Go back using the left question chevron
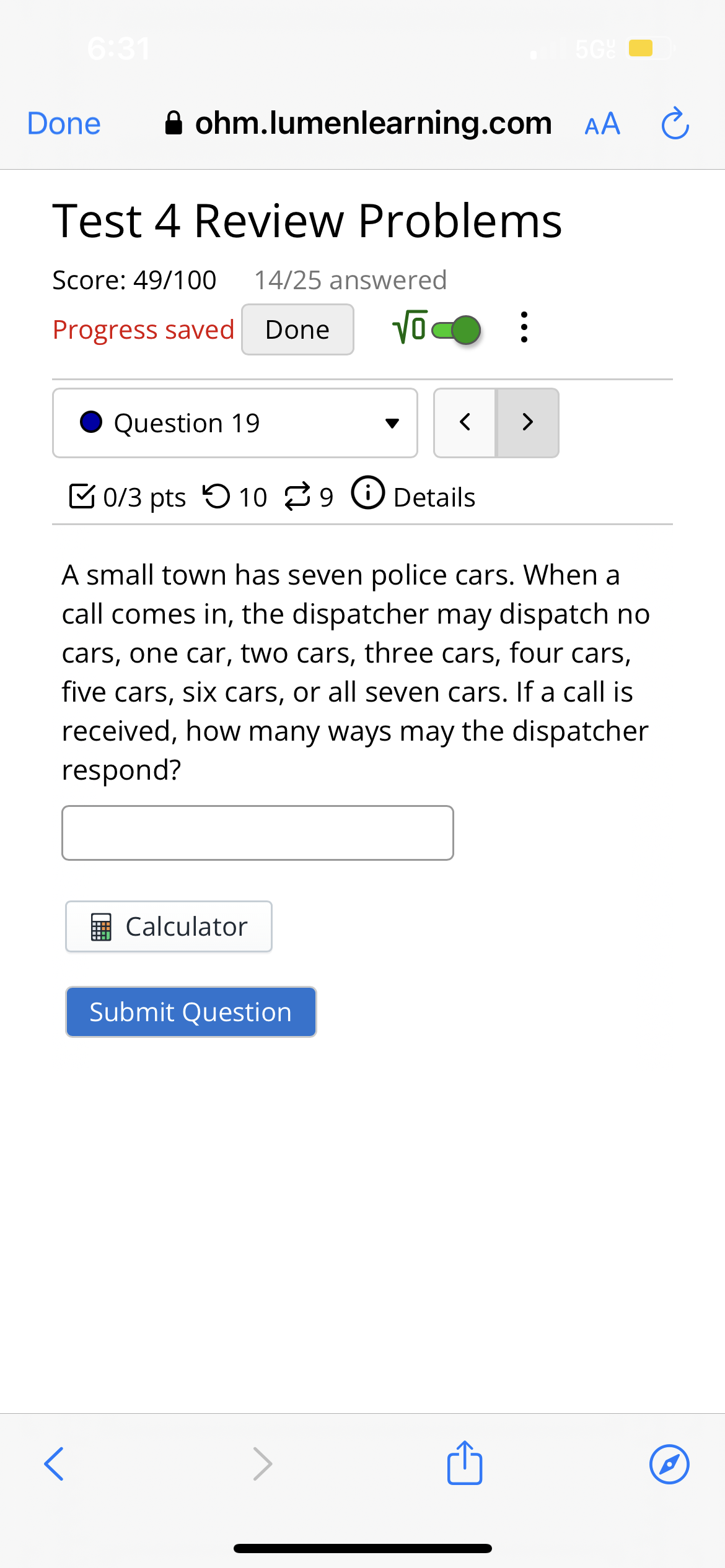The height and width of the screenshot is (1568, 725). tap(465, 422)
